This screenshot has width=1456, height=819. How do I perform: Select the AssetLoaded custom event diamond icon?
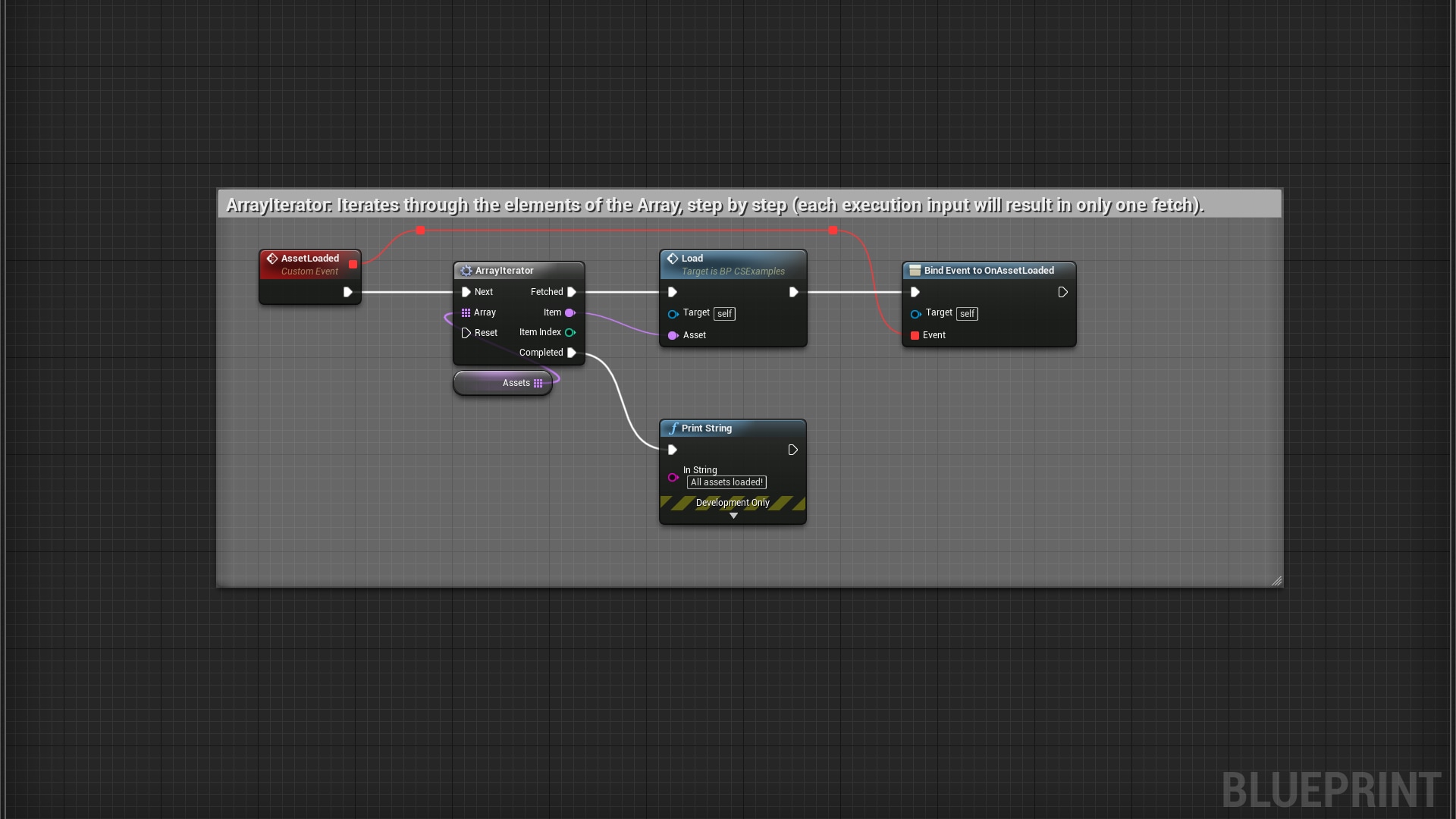click(x=272, y=258)
